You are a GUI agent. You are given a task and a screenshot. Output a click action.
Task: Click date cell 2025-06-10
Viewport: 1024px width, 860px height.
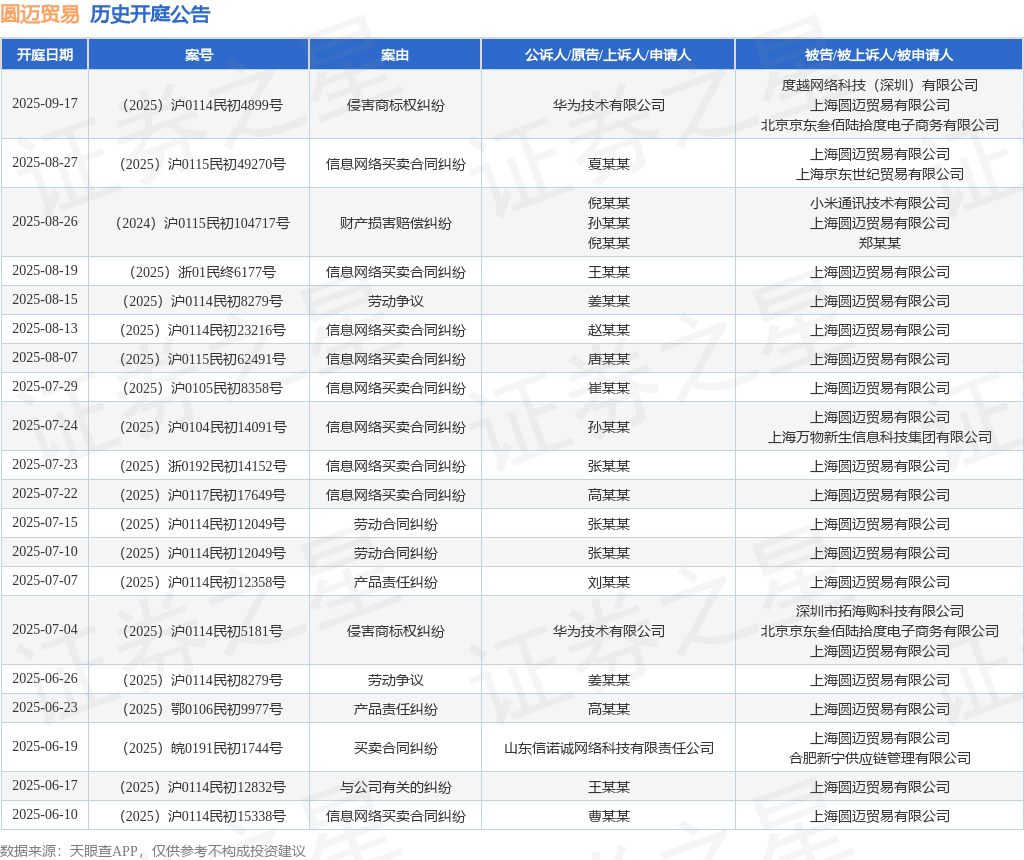click(x=45, y=815)
